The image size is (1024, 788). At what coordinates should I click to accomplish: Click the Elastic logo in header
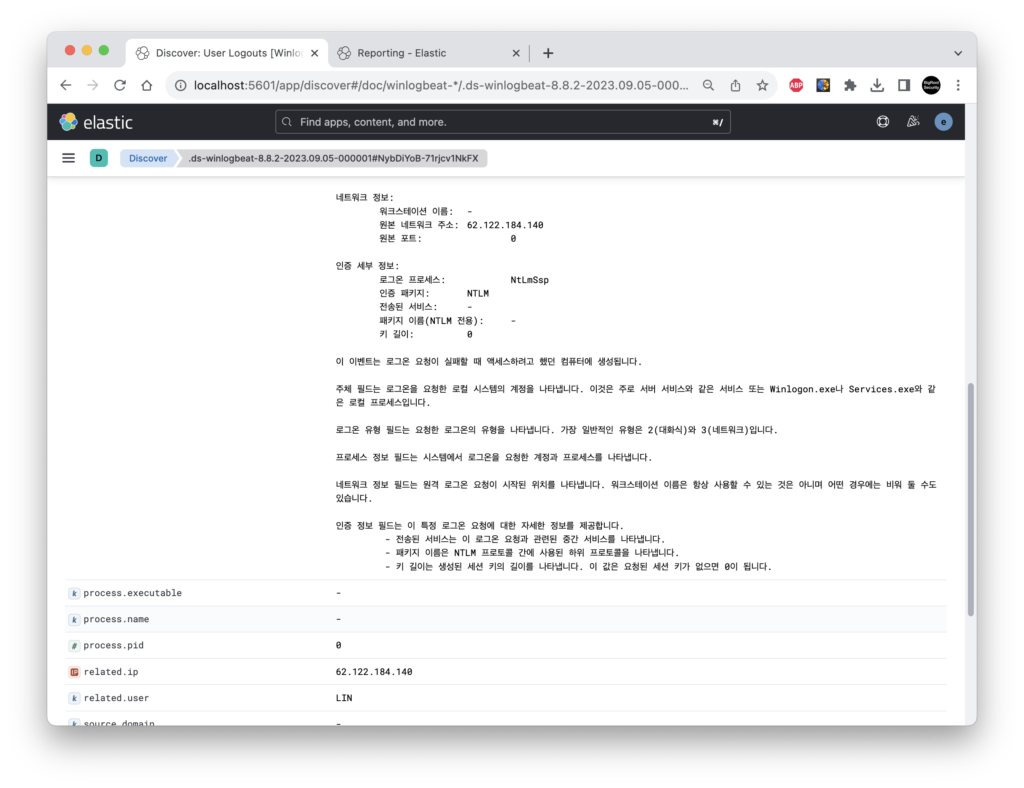click(96, 122)
